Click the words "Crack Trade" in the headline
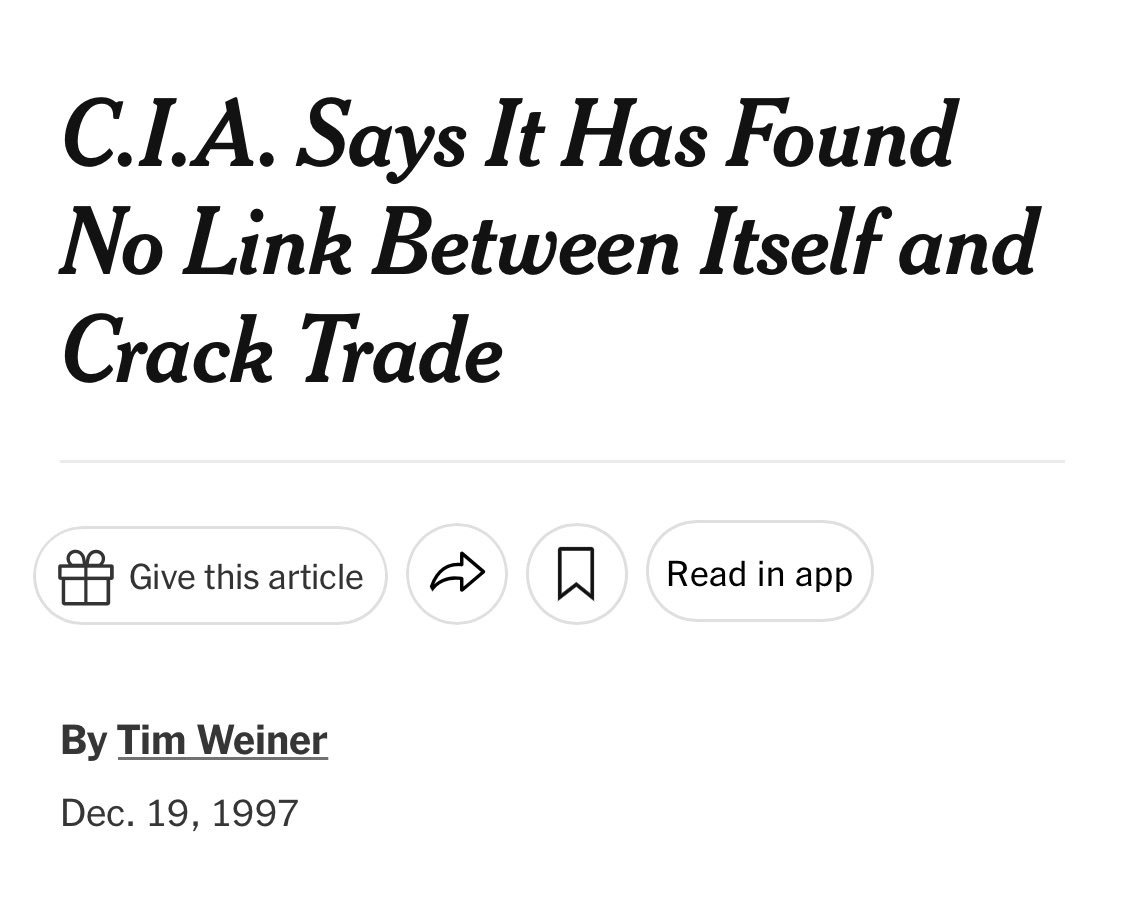The width and height of the screenshot is (1125, 914). pyautogui.click(x=282, y=353)
